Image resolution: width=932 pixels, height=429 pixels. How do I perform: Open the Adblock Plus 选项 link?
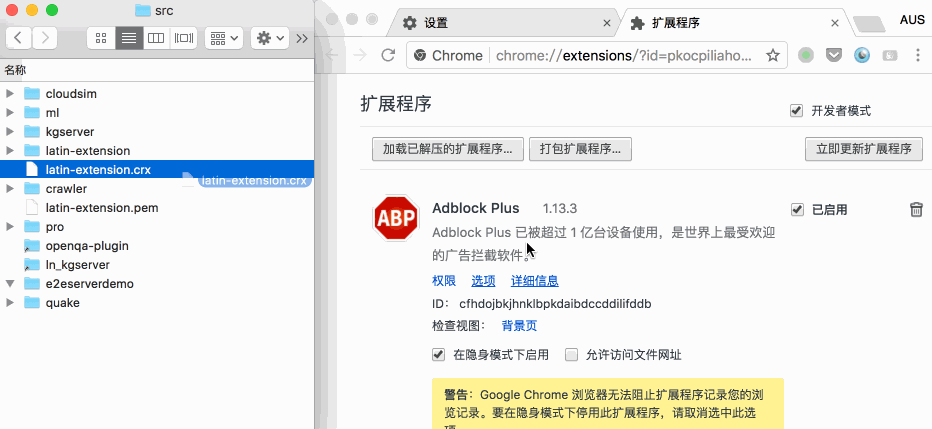[x=483, y=280]
